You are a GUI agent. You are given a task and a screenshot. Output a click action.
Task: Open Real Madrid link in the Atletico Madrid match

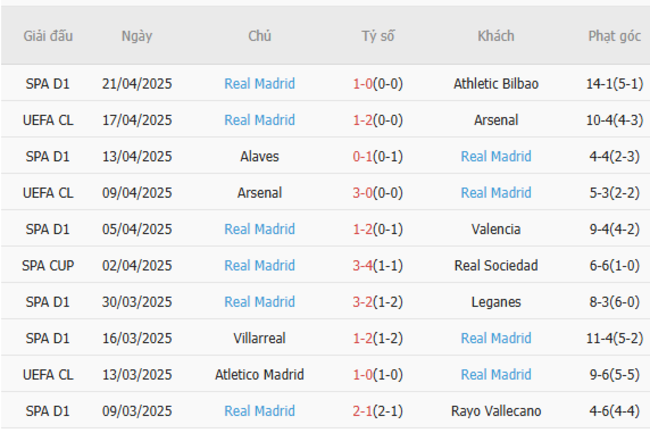(x=496, y=375)
